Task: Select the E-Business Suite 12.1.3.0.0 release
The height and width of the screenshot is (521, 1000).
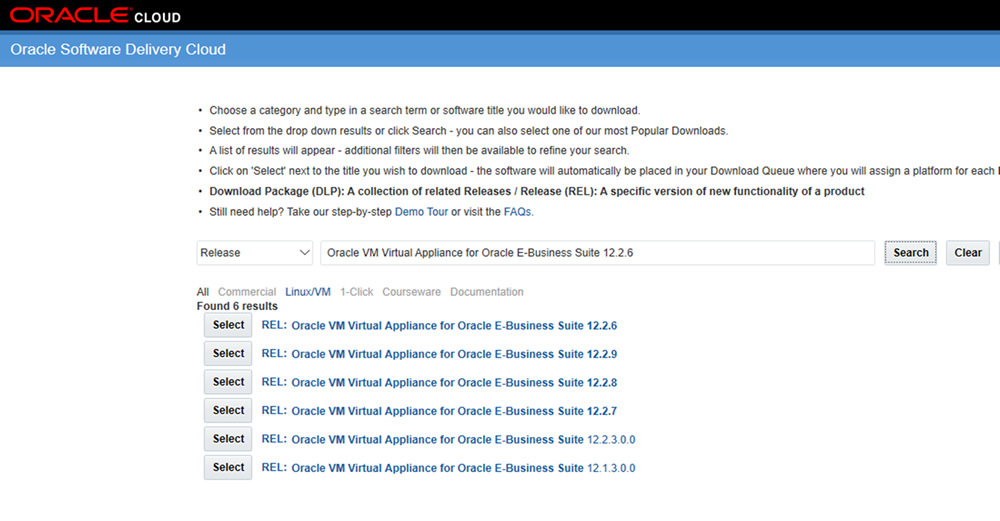Action: point(228,467)
